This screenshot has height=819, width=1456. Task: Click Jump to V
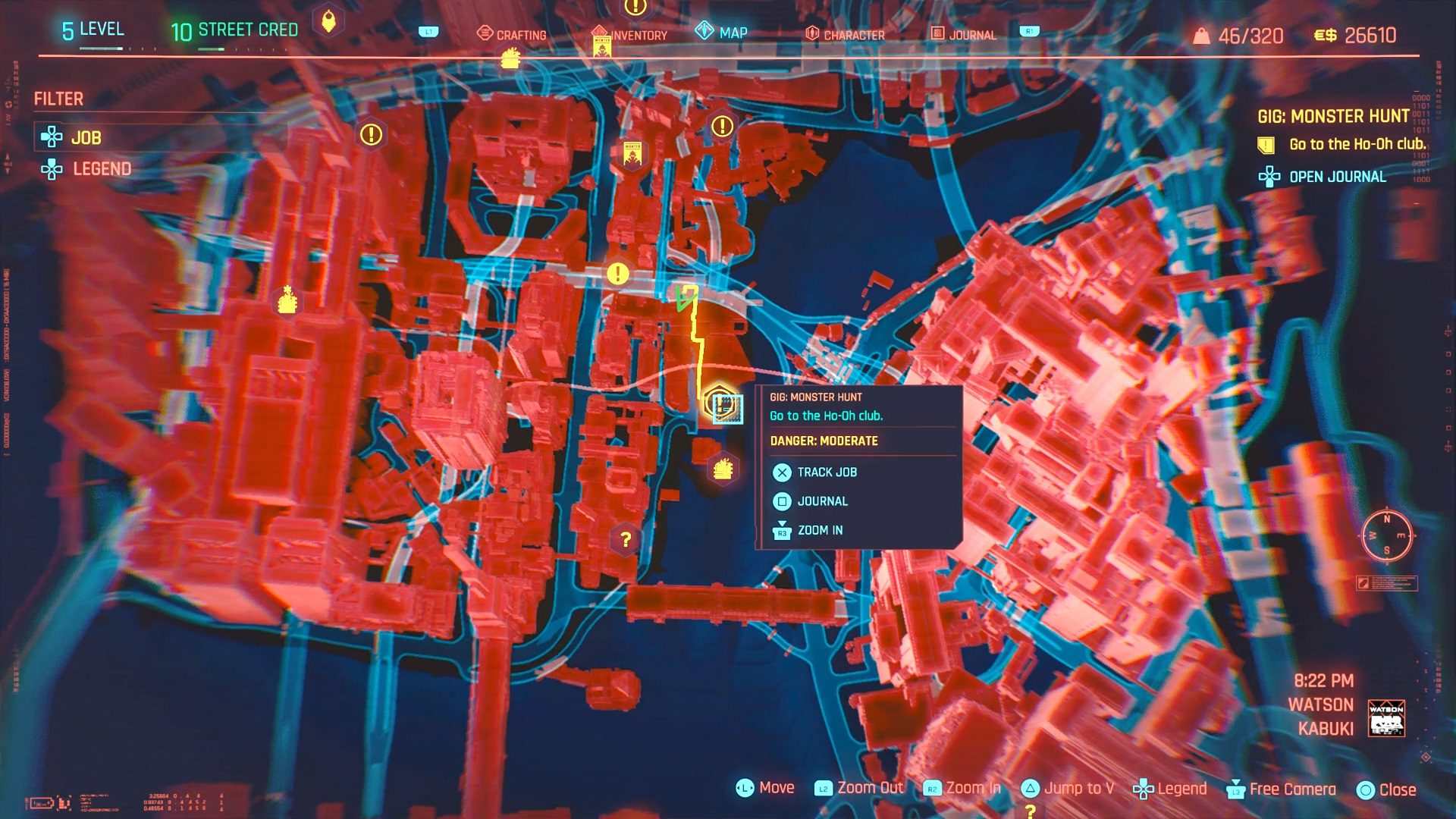click(x=1068, y=789)
